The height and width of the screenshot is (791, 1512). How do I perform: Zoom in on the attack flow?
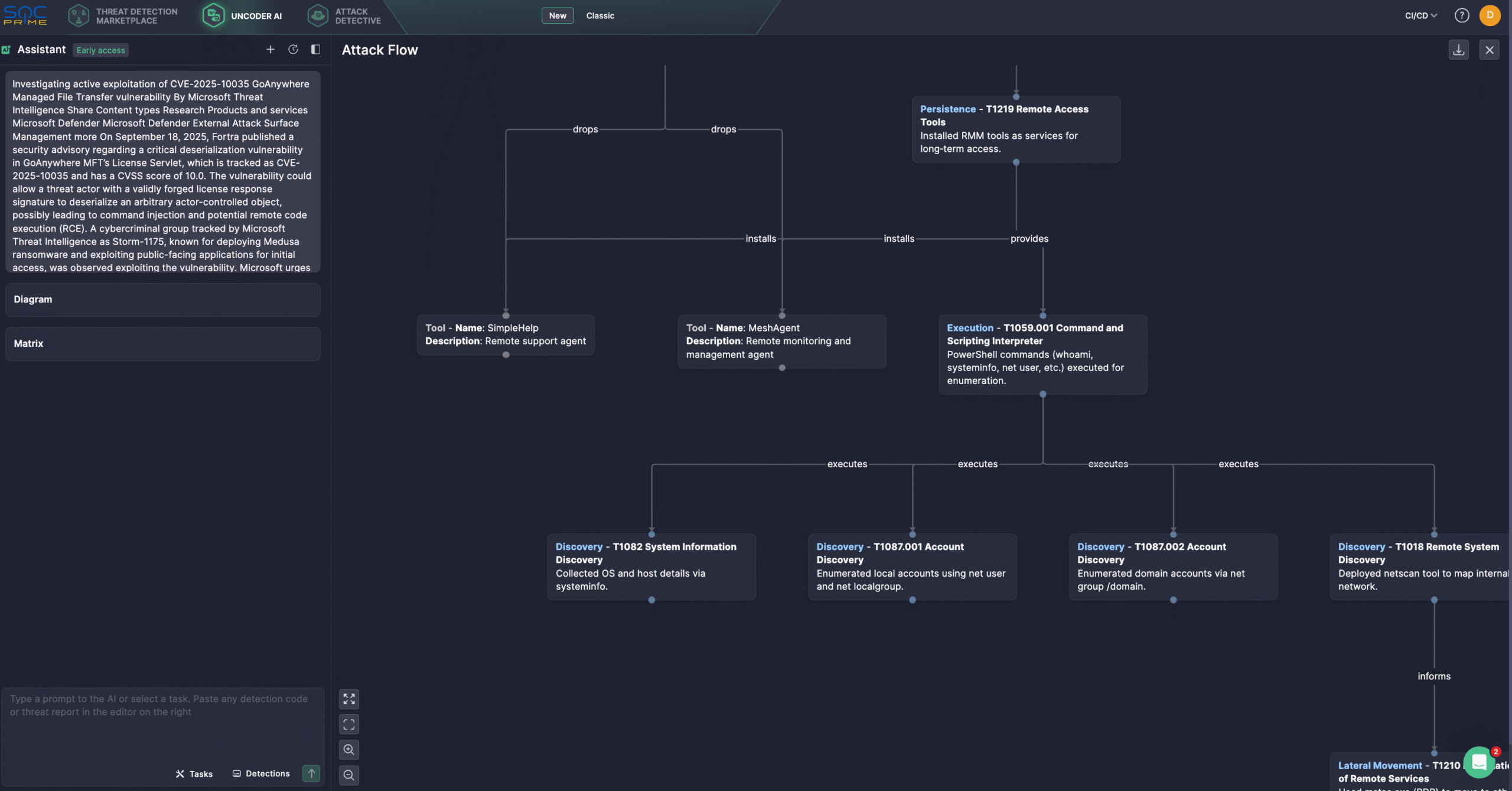point(349,750)
